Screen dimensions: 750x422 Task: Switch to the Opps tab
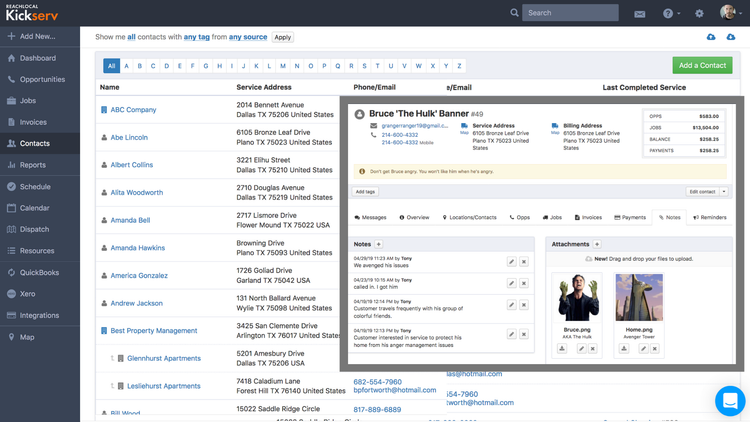coord(520,217)
